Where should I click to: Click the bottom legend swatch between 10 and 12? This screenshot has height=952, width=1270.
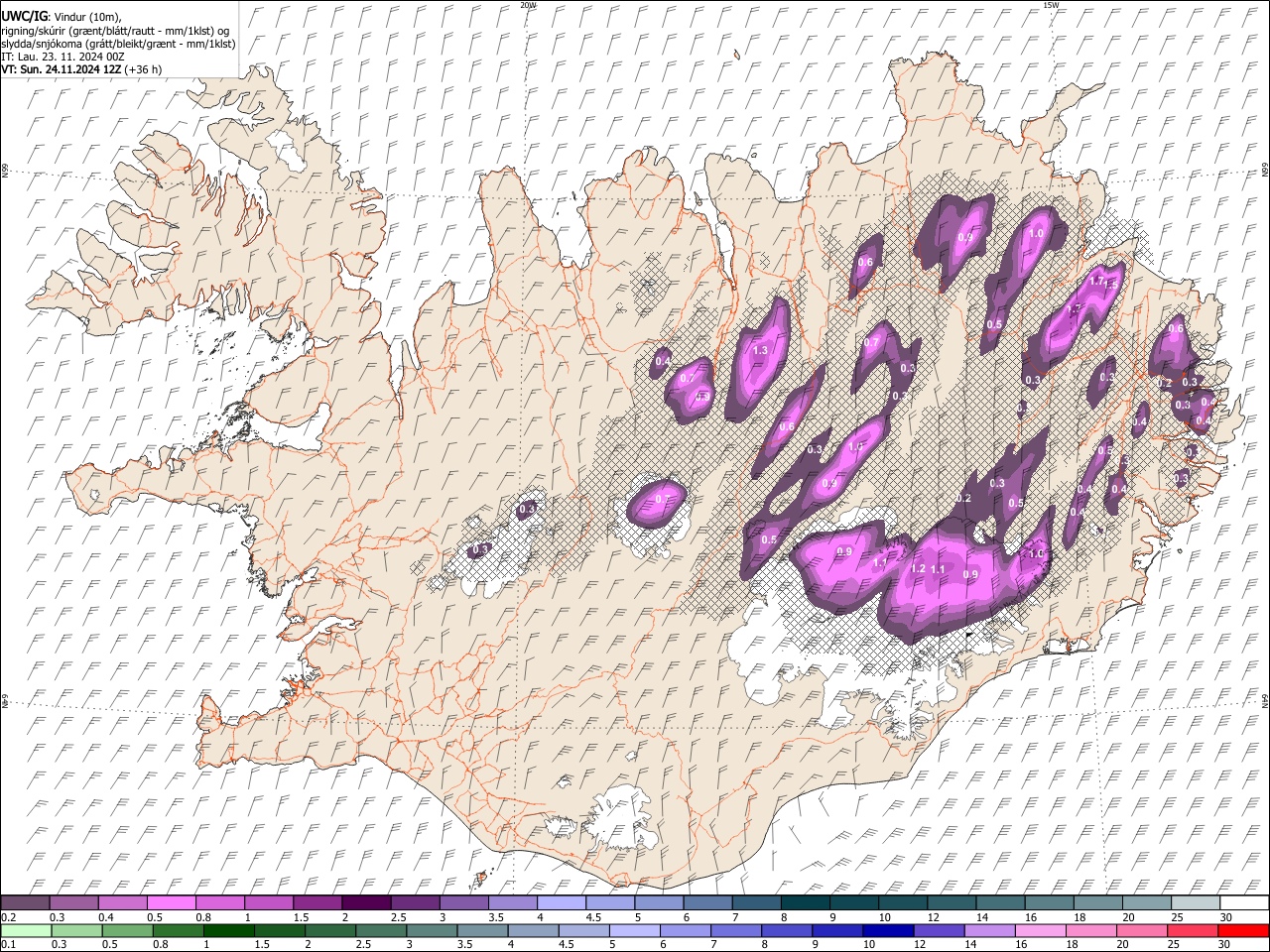889,930
